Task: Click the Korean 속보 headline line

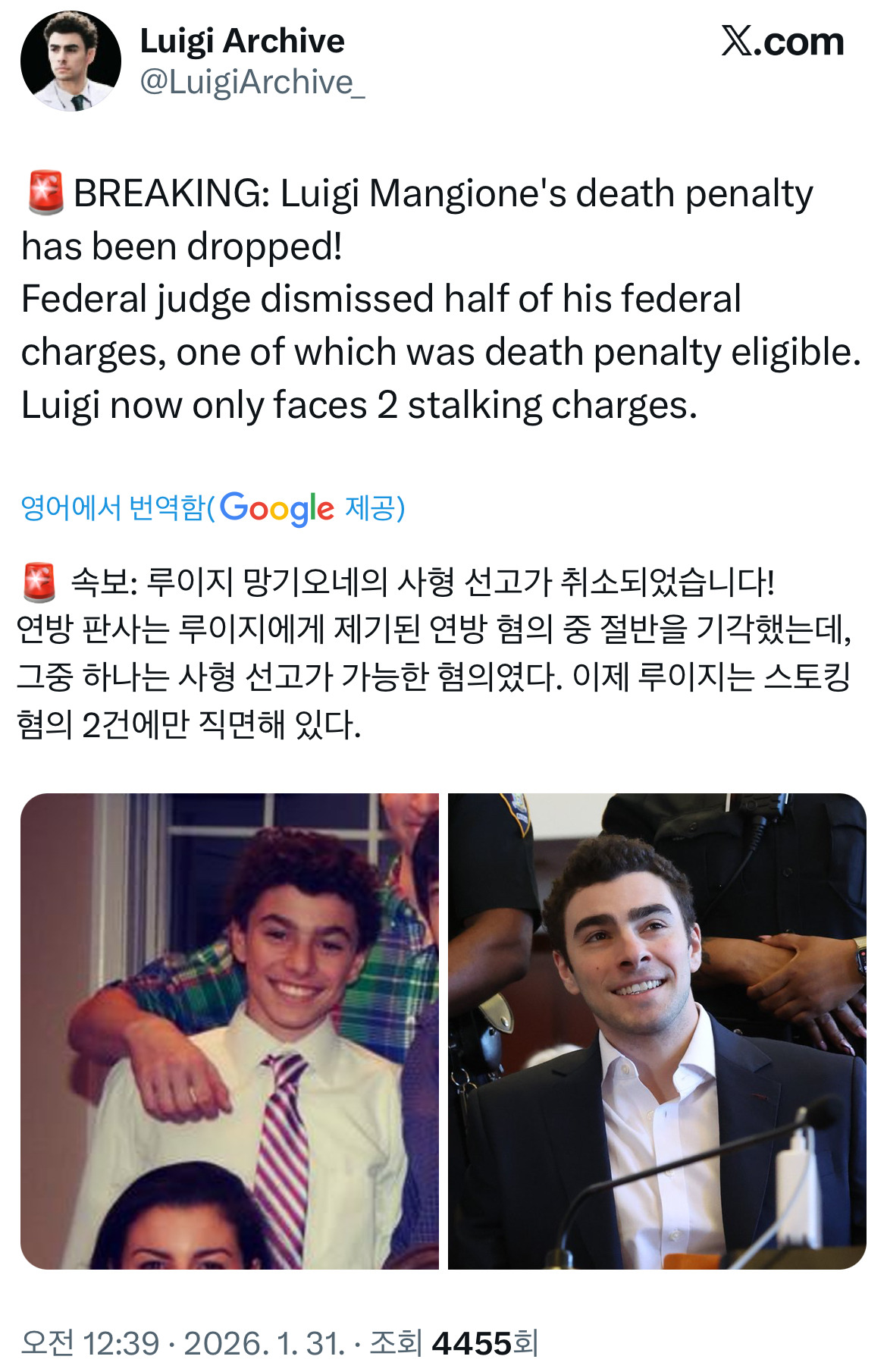Action: click(422, 582)
